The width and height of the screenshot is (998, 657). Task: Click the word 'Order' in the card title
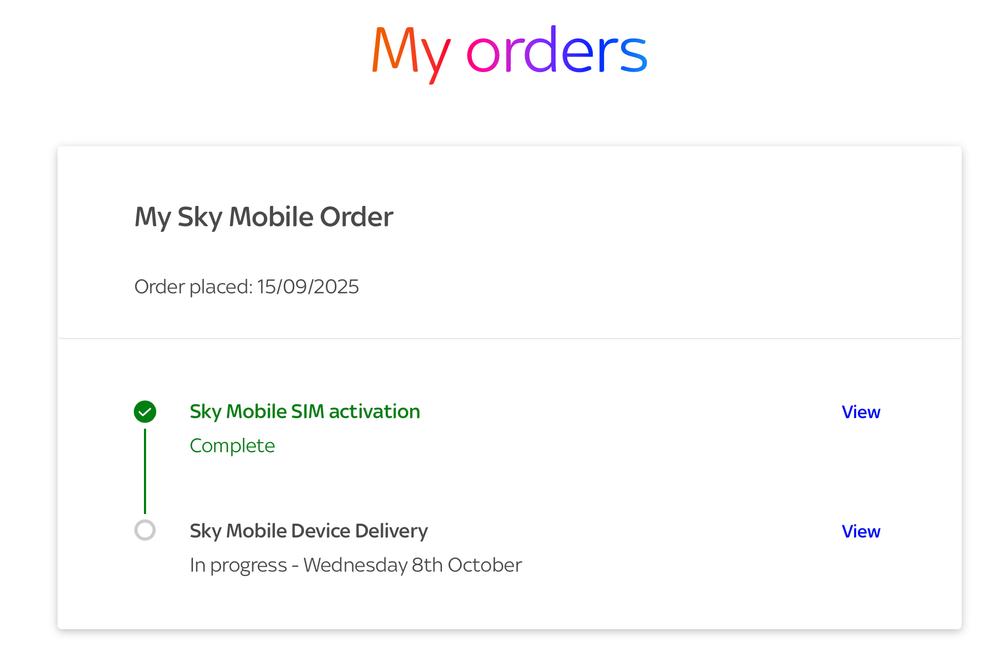[356, 217]
